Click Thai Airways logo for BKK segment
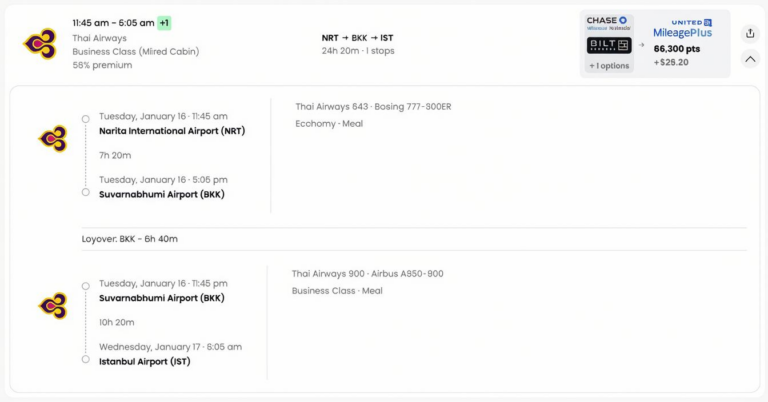 (53, 305)
